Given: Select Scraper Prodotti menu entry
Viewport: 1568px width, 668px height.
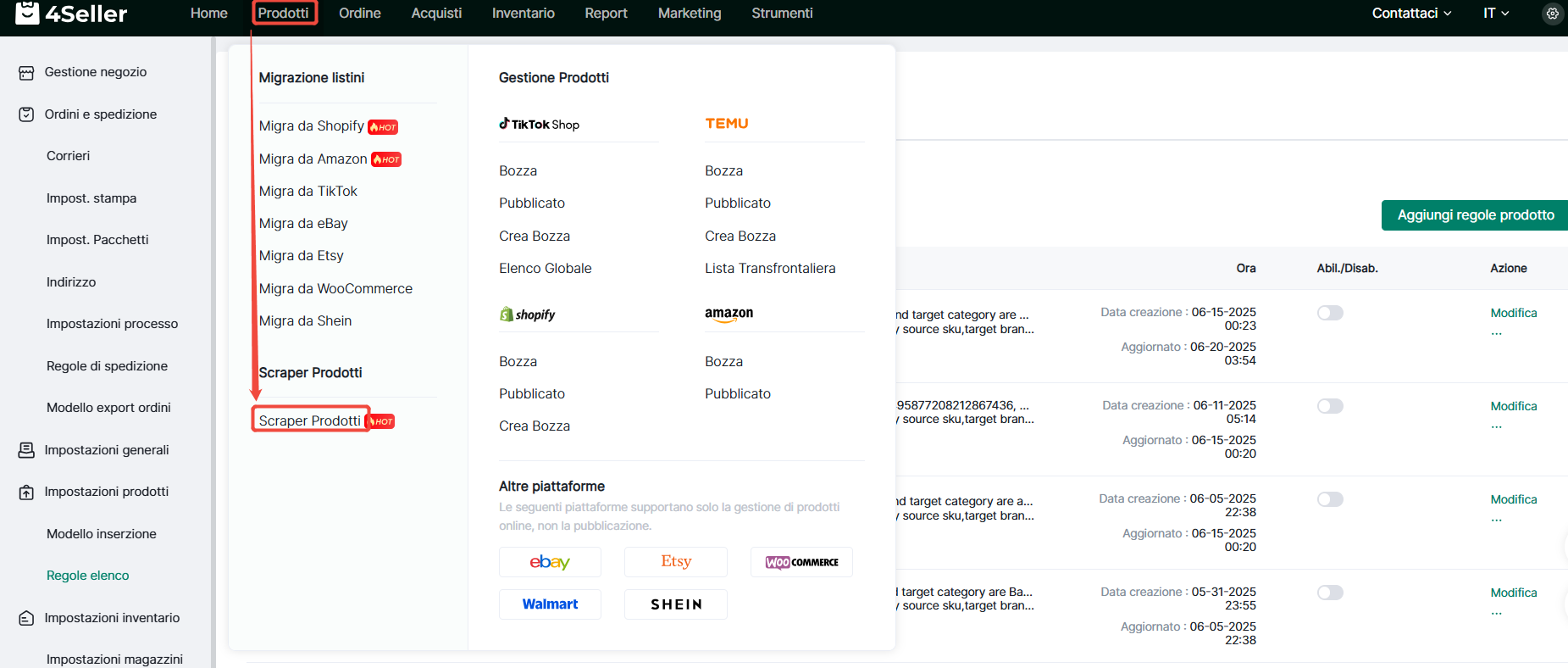Looking at the screenshot, I should (x=310, y=420).
